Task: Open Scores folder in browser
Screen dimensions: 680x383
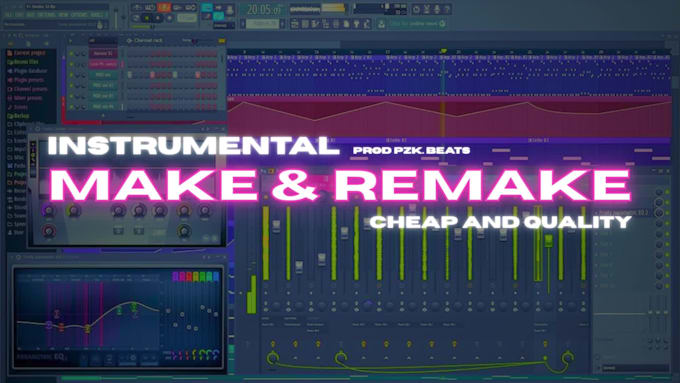Action: pos(17,107)
